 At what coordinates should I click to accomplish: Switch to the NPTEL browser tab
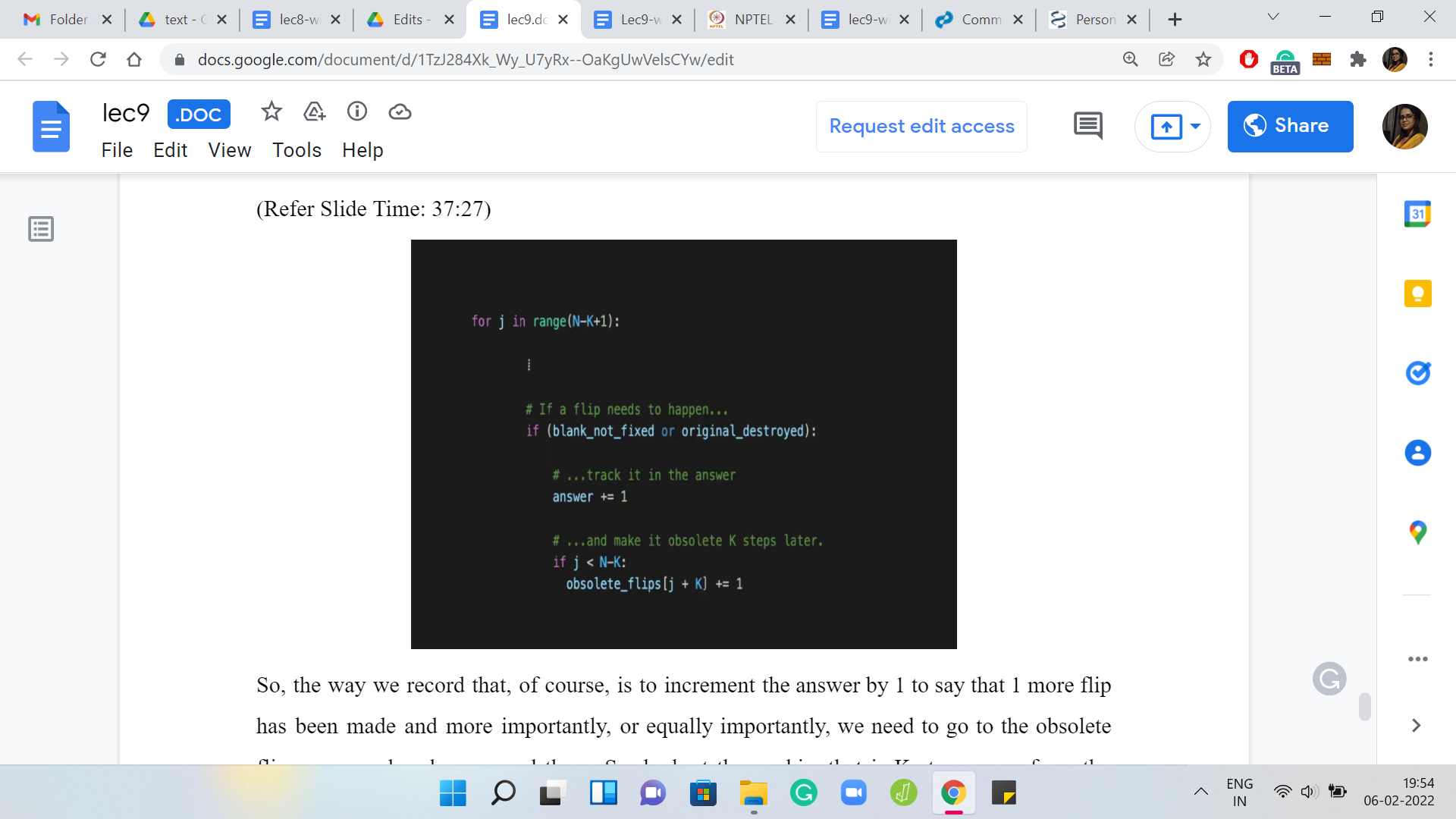(751, 20)
